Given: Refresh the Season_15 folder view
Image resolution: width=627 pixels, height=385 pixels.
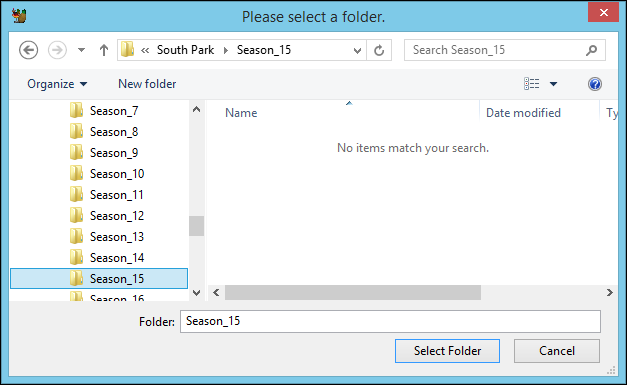Looking at the screenshot, I should [379, 50].
